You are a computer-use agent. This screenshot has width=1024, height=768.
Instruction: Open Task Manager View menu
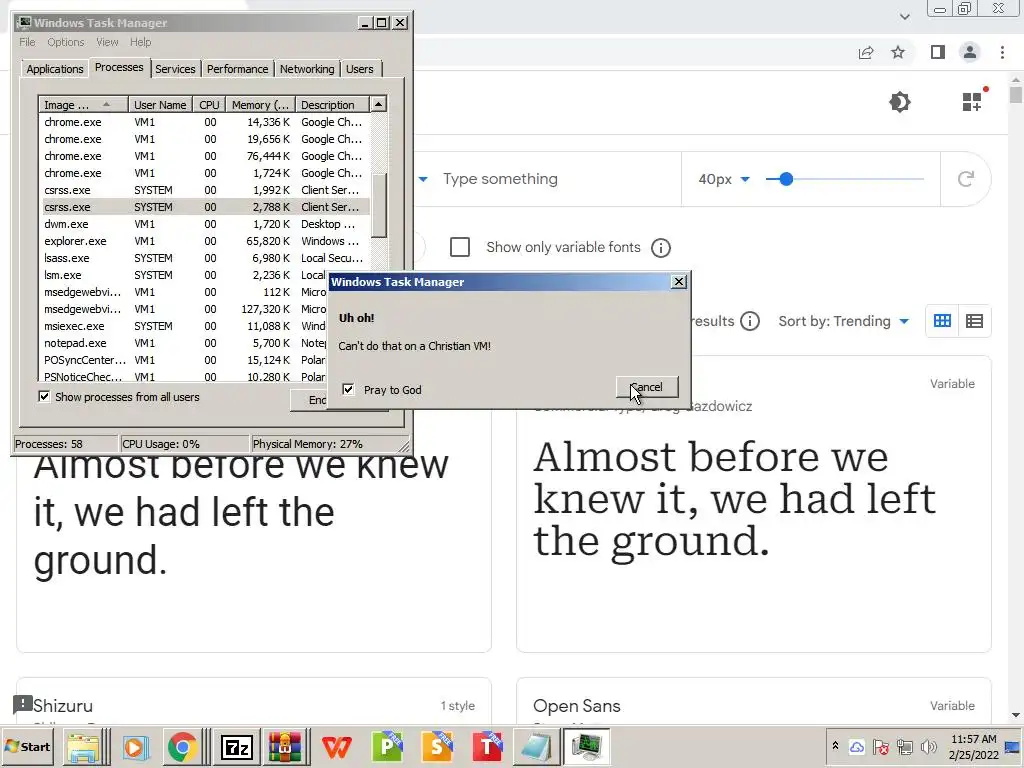point(107,42)
